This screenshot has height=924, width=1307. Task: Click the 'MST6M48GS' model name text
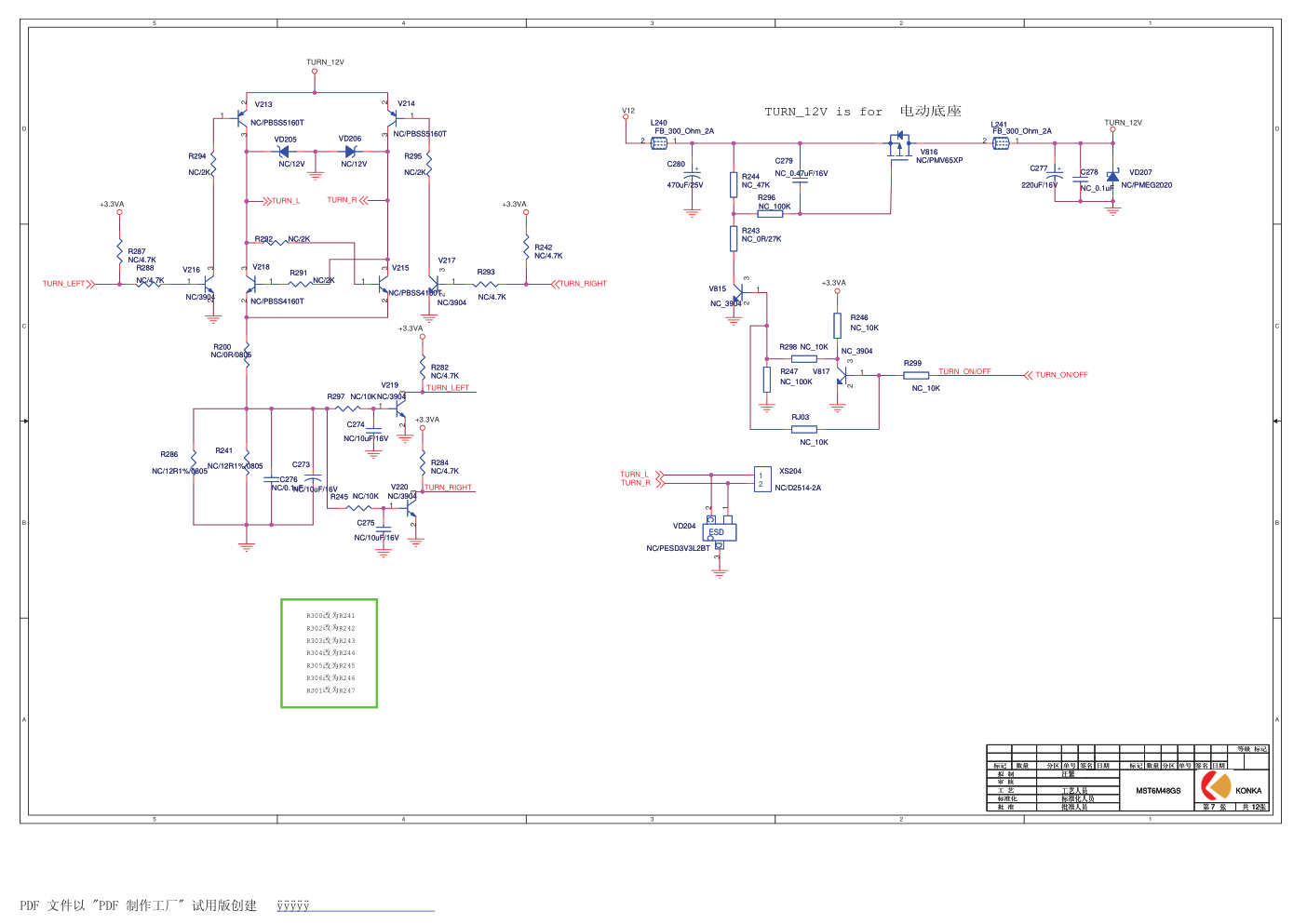pyautogui.click(x=1158, y=791)
